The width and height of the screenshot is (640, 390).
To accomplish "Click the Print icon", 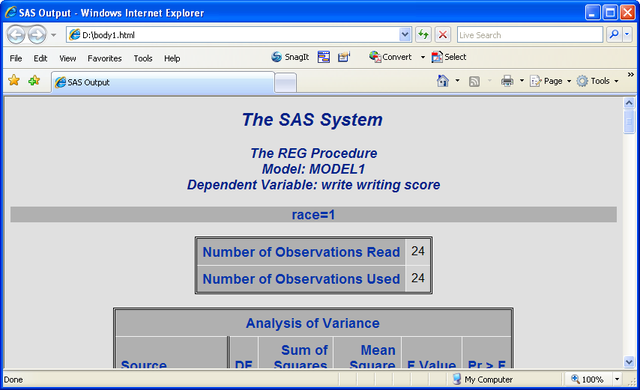I will tap(507, 81).
